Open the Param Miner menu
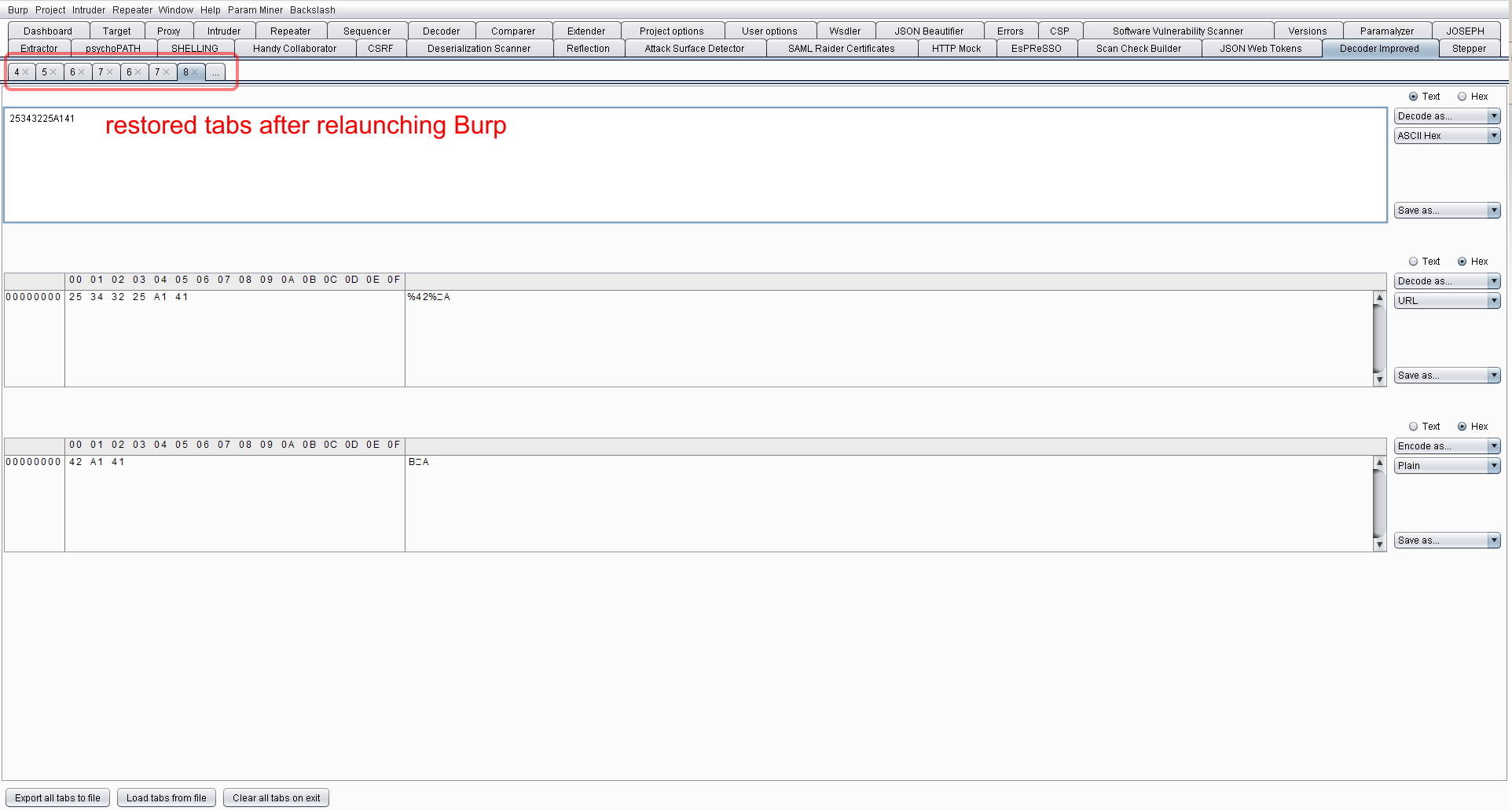This screenshot has width=1512, height=810. pyautogui.click(x=255, y=10)
